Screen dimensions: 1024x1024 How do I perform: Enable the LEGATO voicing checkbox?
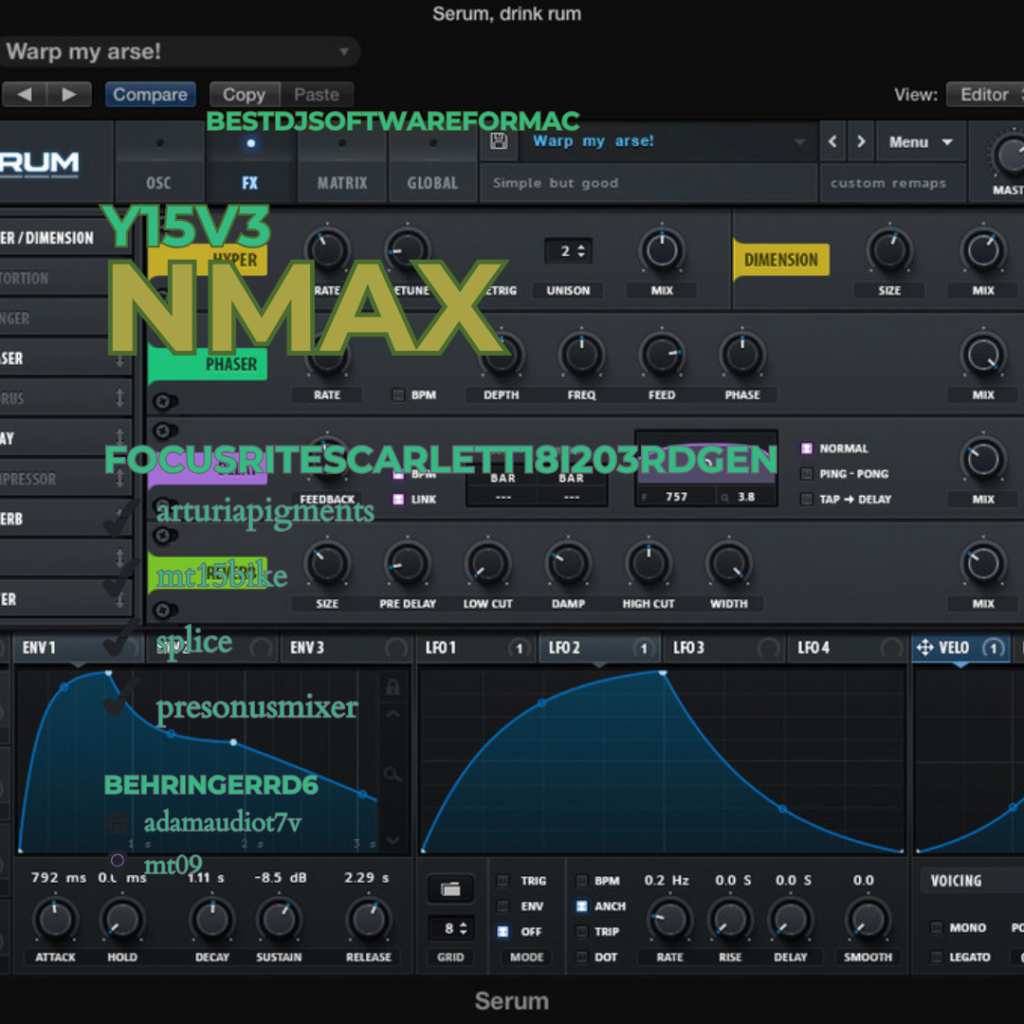pos(936,957)
